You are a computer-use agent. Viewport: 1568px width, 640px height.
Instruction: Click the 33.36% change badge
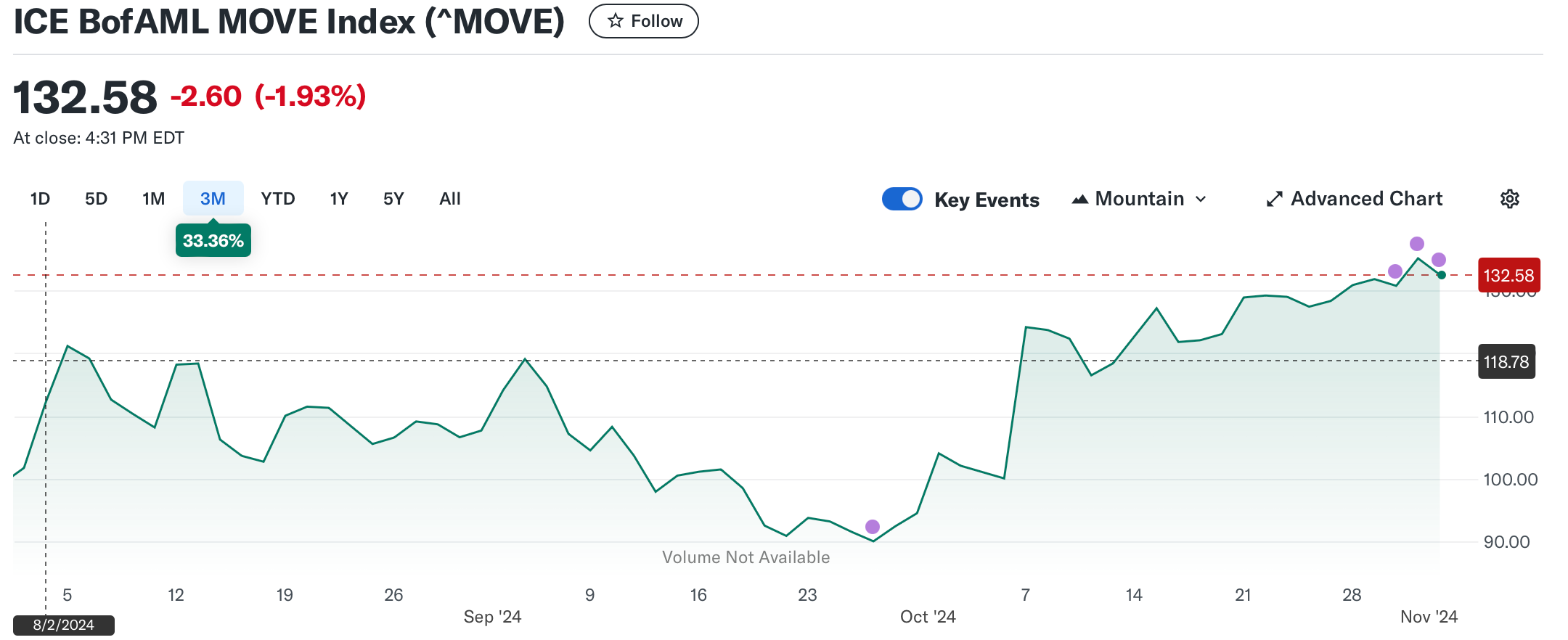[x=213, y=241]
